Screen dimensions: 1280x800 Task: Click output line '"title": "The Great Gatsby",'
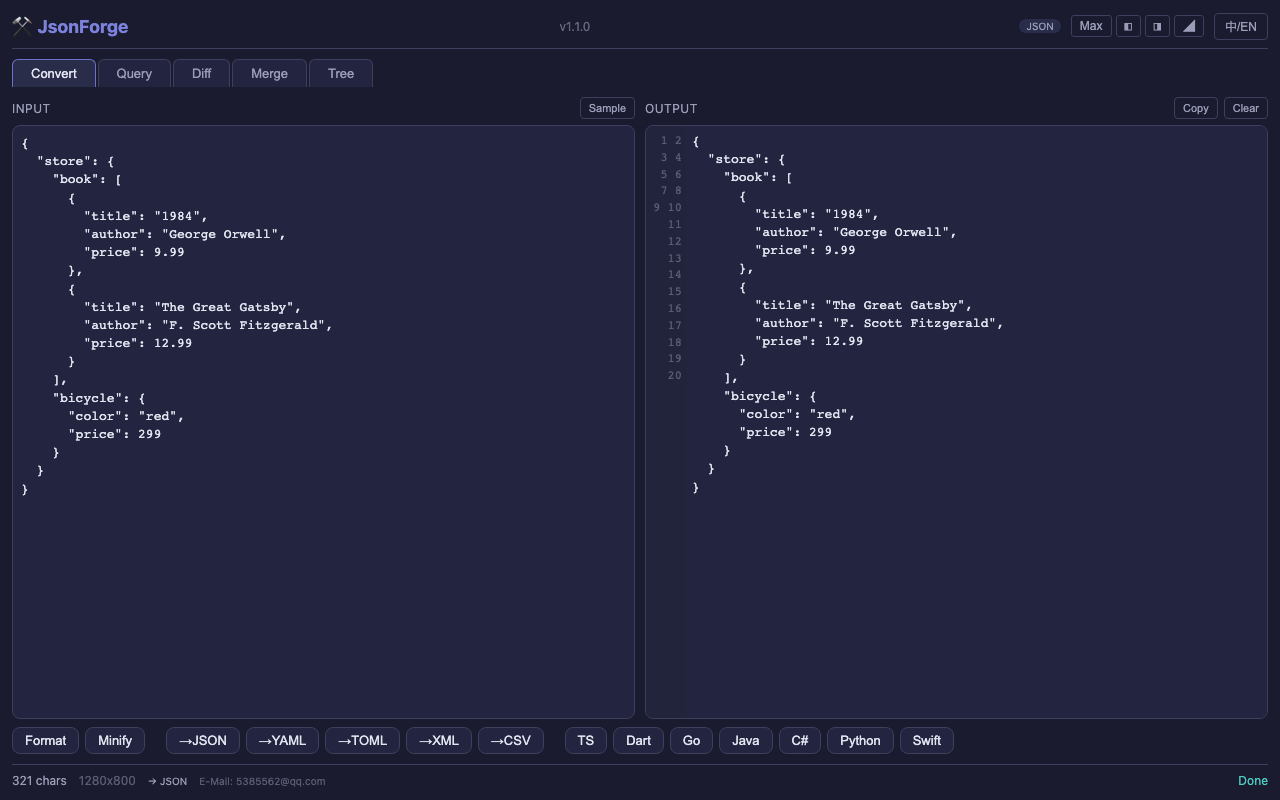click(x=864, y=305)
